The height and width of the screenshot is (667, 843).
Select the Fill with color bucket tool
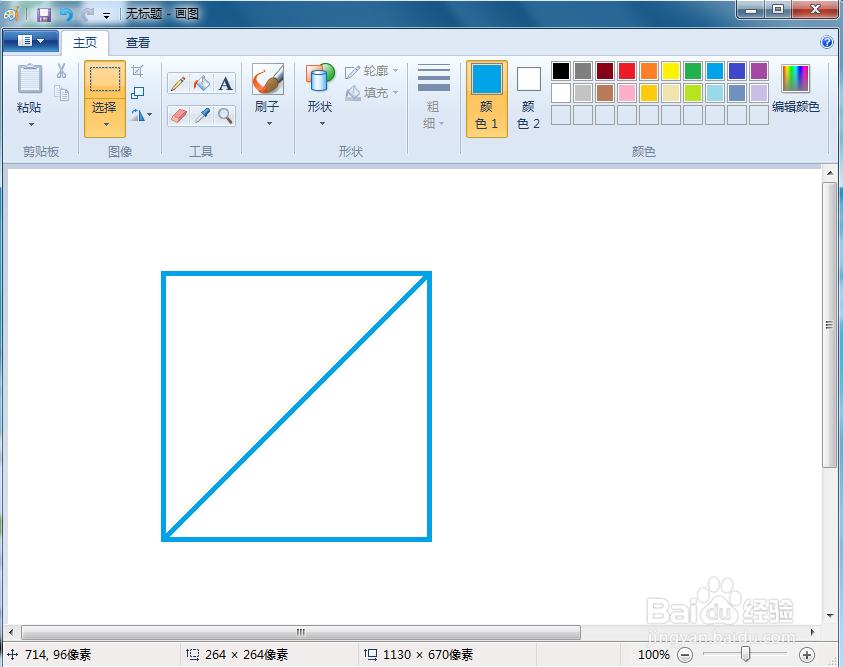tap(202, 83)
